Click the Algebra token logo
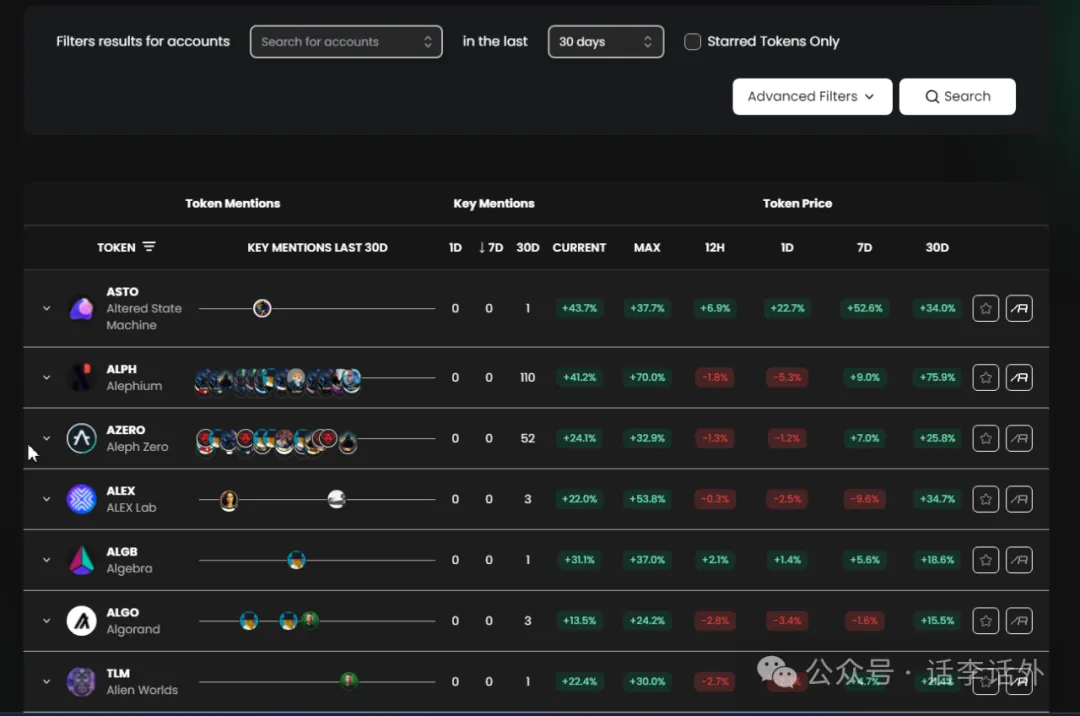 click(81, 560)
